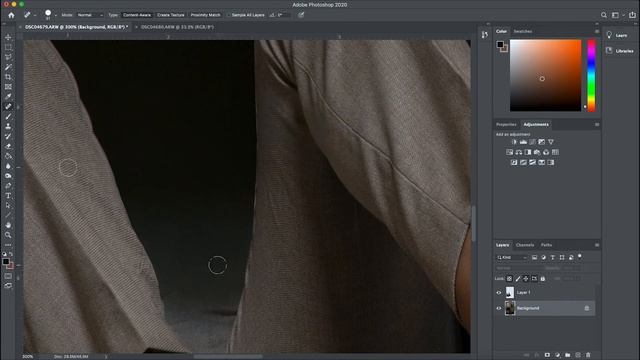This screenshot has height=360, width=640.
Task: Toggle lock transparent pixels
Action: (509, 279)
